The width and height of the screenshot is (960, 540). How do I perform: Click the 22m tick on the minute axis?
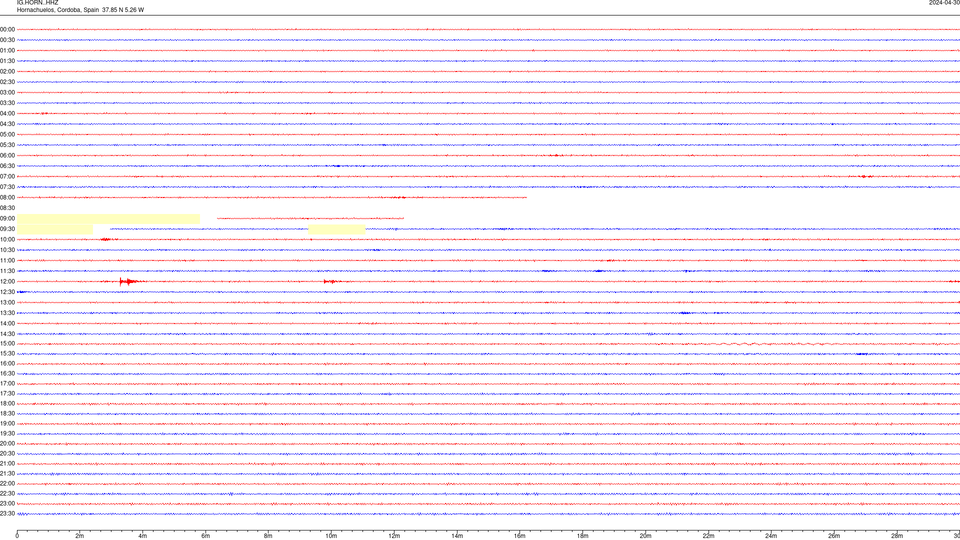click(708, 536)
